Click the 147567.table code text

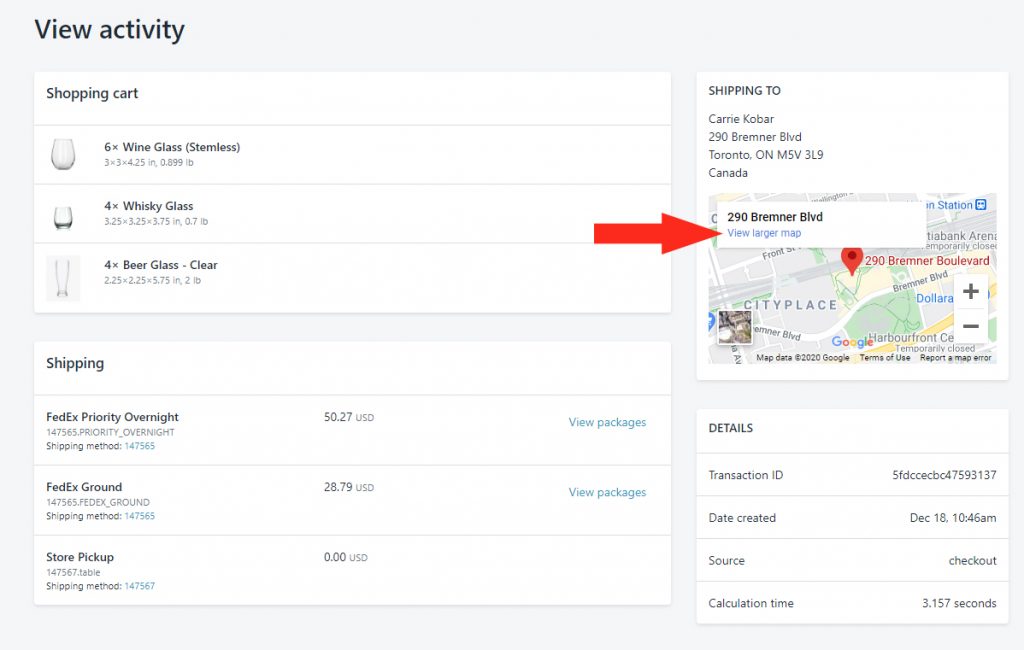pos(73,572)
